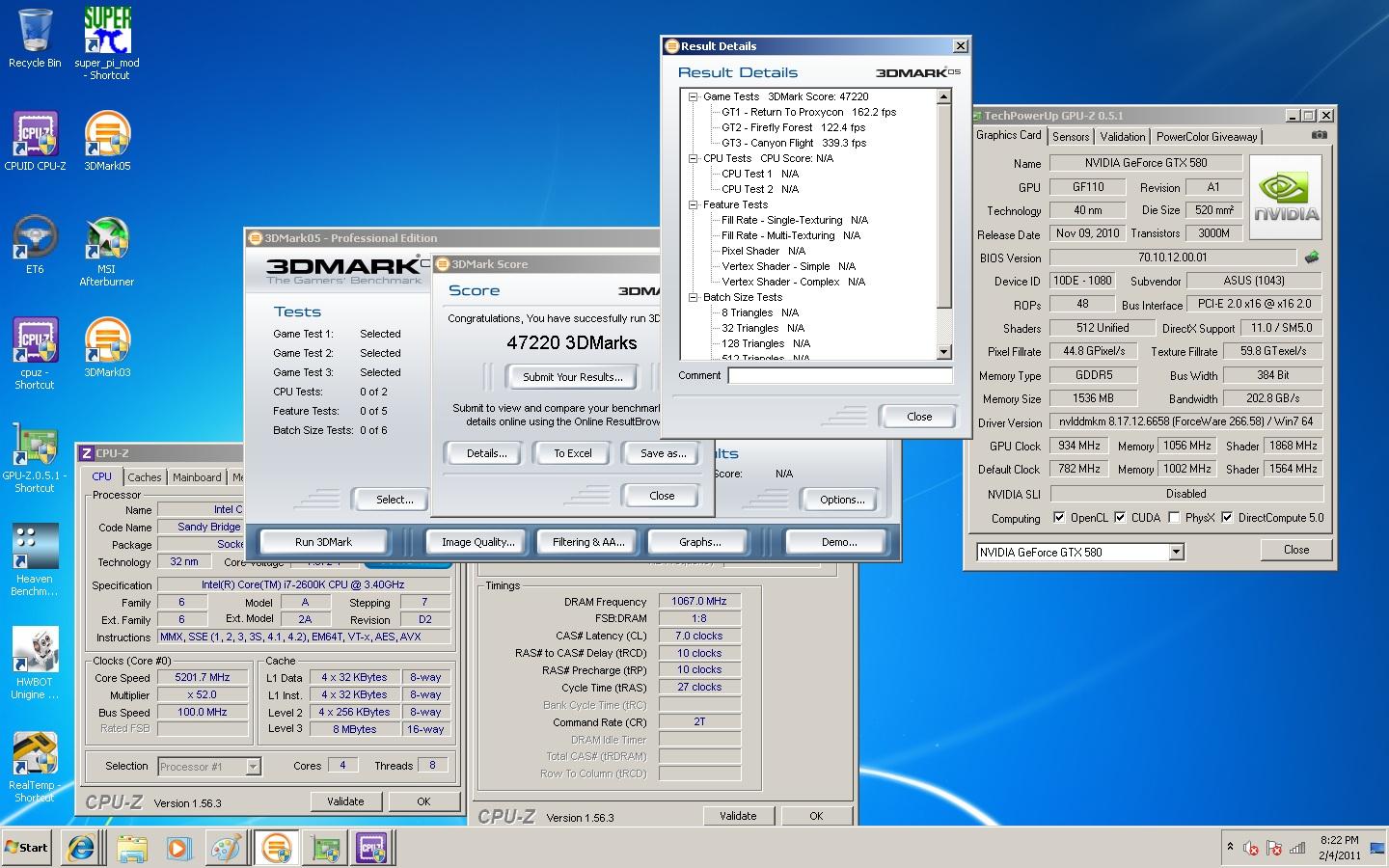Collapse the Feature Tests tree node

694,204
